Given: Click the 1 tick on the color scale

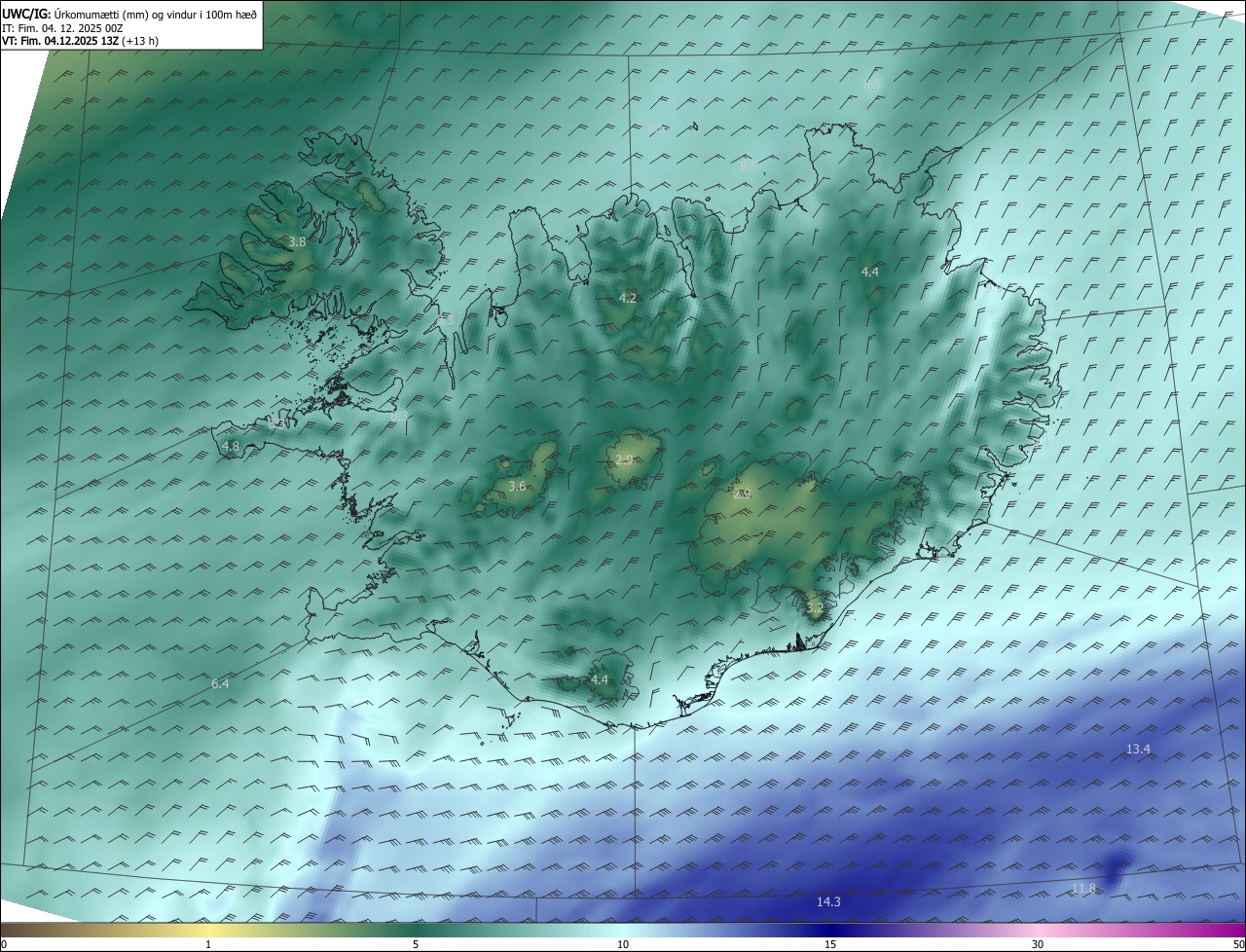Looking at the screenshot, I should pyautogui.click(x=208, y=944).
